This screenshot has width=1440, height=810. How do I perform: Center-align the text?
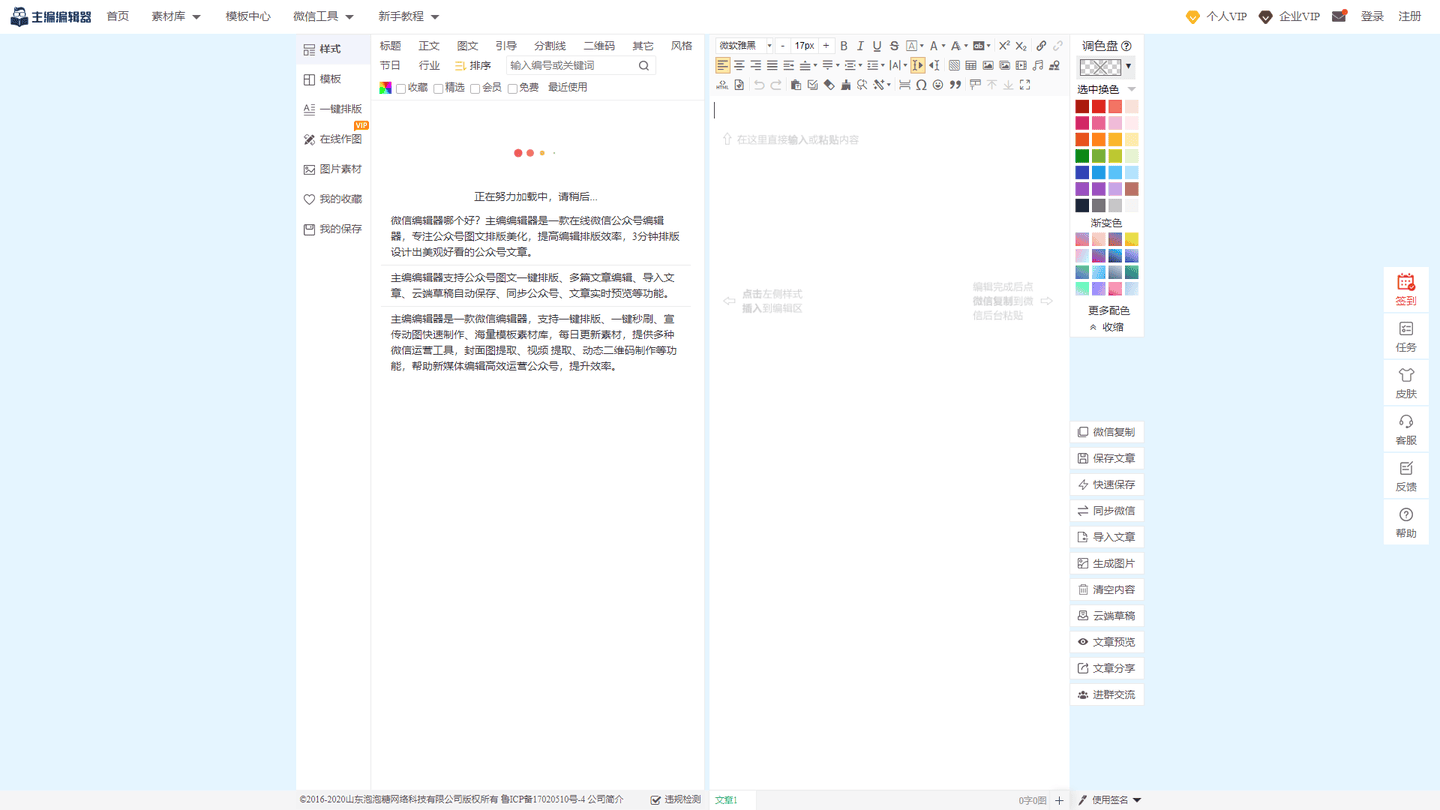point(739,65)
